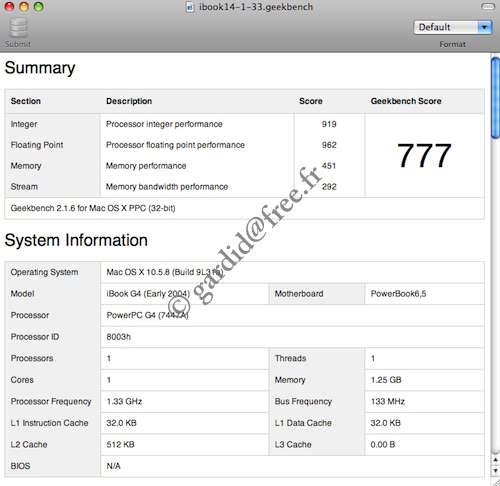This screenshot has width=500, height=486.
Task: Click the vertical scrollbar thumb
Action: pyautogui.click(x=495, y=98)
